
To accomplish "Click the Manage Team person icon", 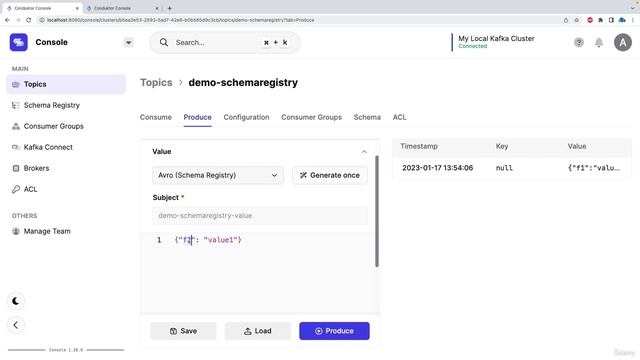I will (16, 231).
